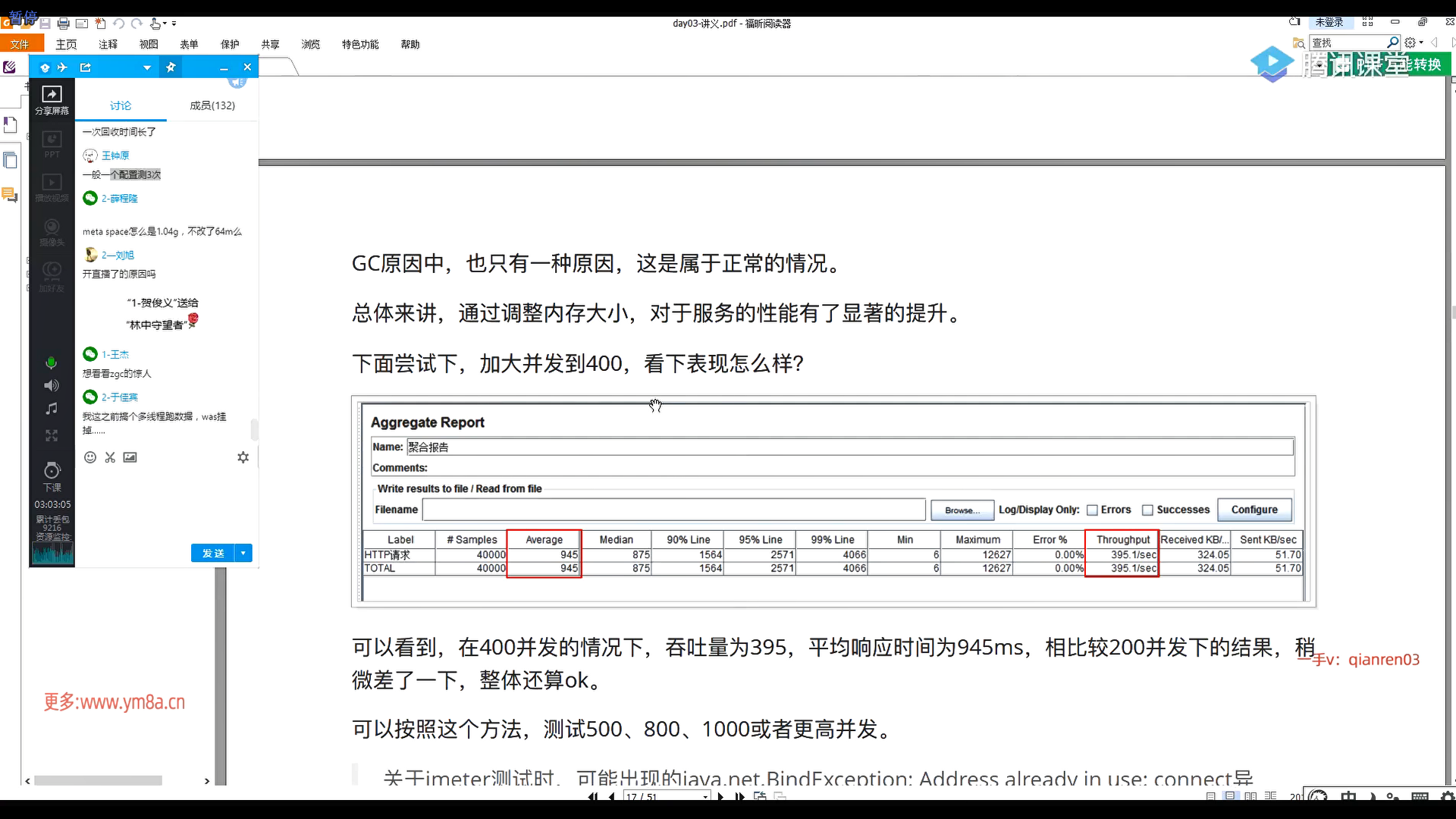Open the hand tool dropdown arrow
Screen dimensions: 1456x819
pos(165,24)
